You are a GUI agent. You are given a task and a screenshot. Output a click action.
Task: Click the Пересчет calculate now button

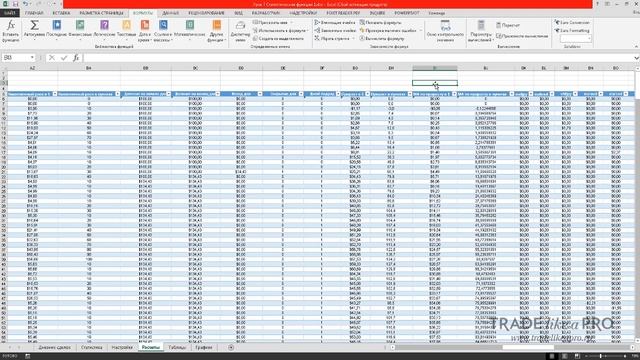pyautogui.click(x=508, y=25)
